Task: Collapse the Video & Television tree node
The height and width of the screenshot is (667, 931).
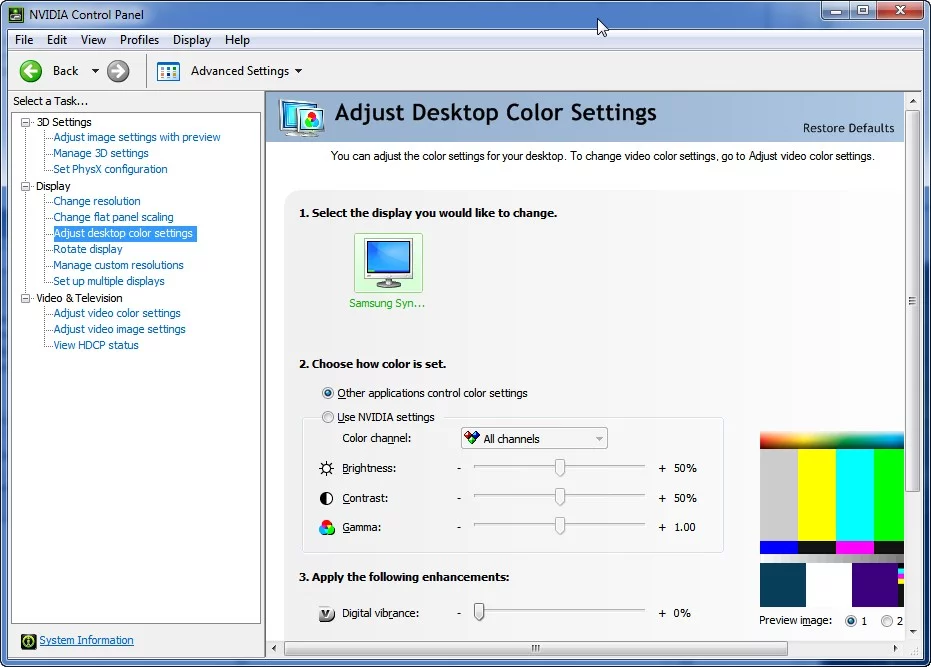Action: pos(26,298)
